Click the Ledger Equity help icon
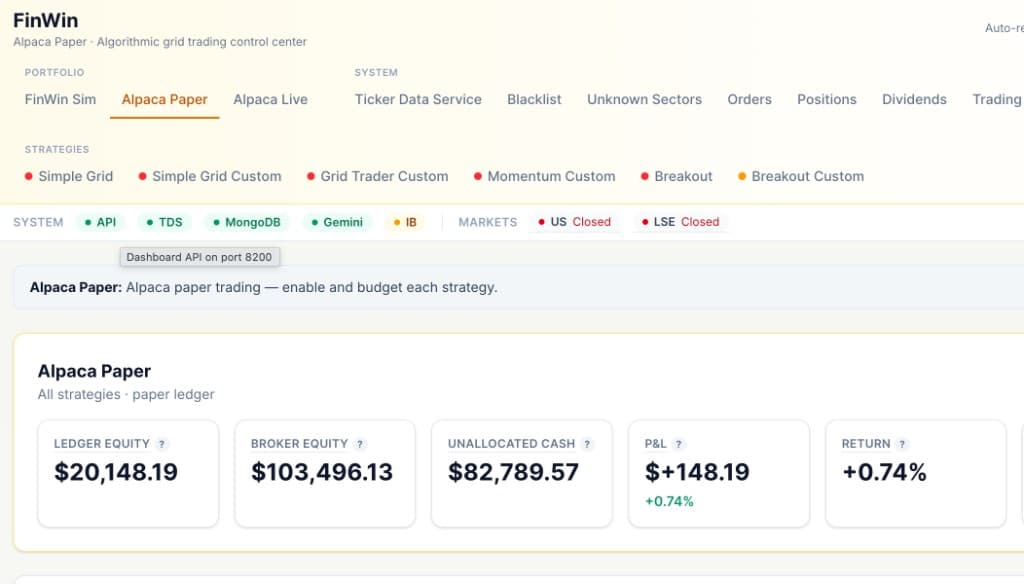Viewport: 1024px width, 584px height. coord(162,444)
